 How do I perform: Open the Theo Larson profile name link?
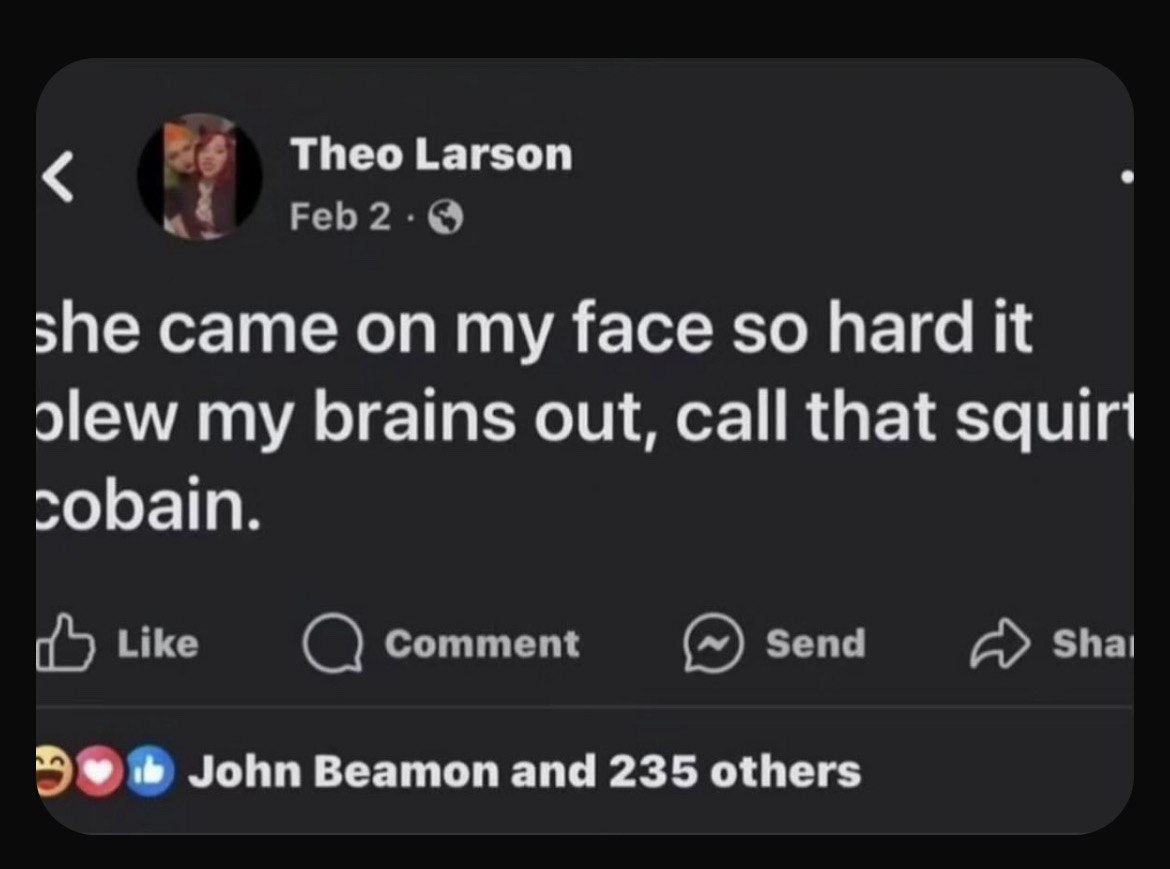pos(431,154)
